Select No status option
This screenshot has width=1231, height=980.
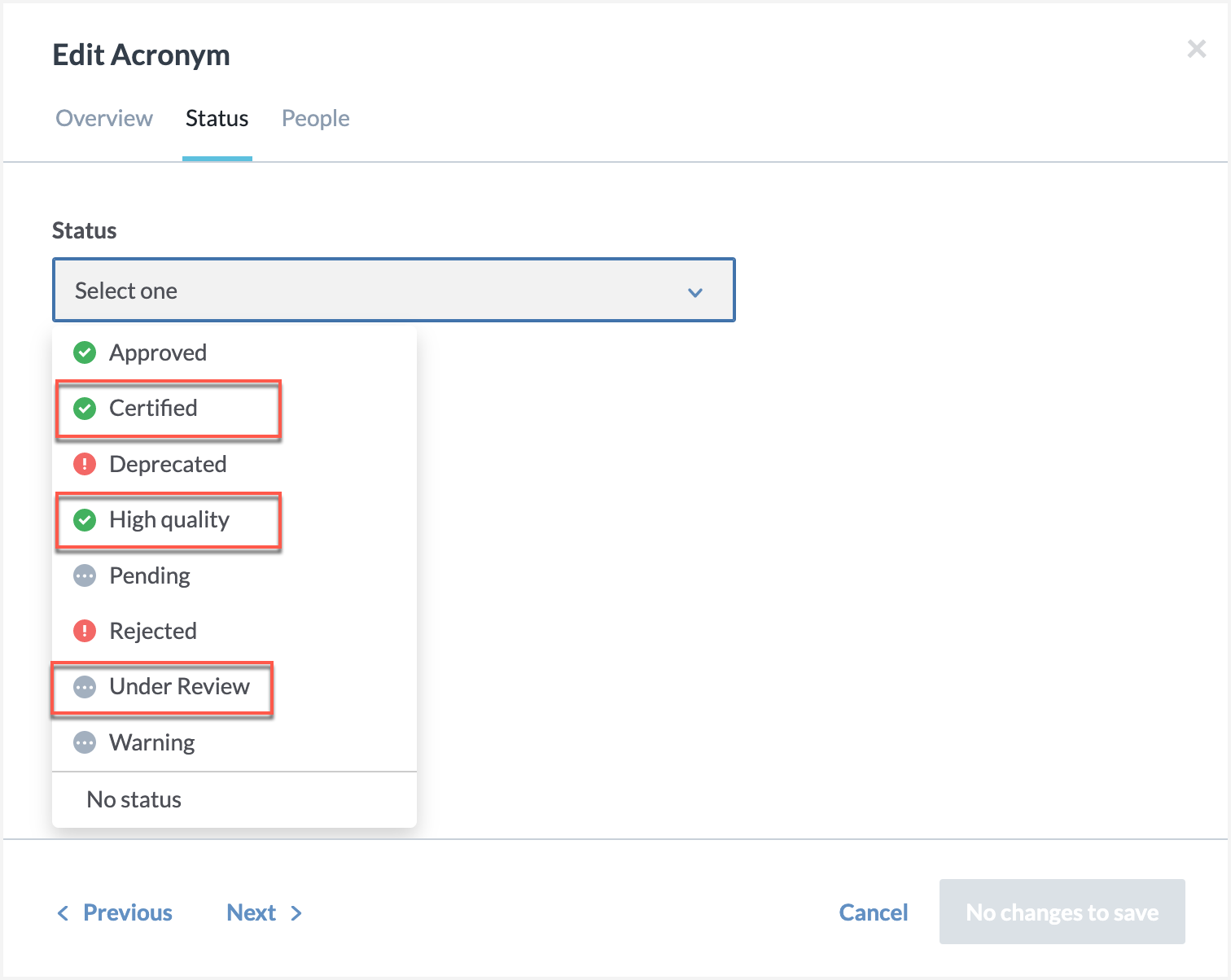pyautogui.click(x=234, y=799)
